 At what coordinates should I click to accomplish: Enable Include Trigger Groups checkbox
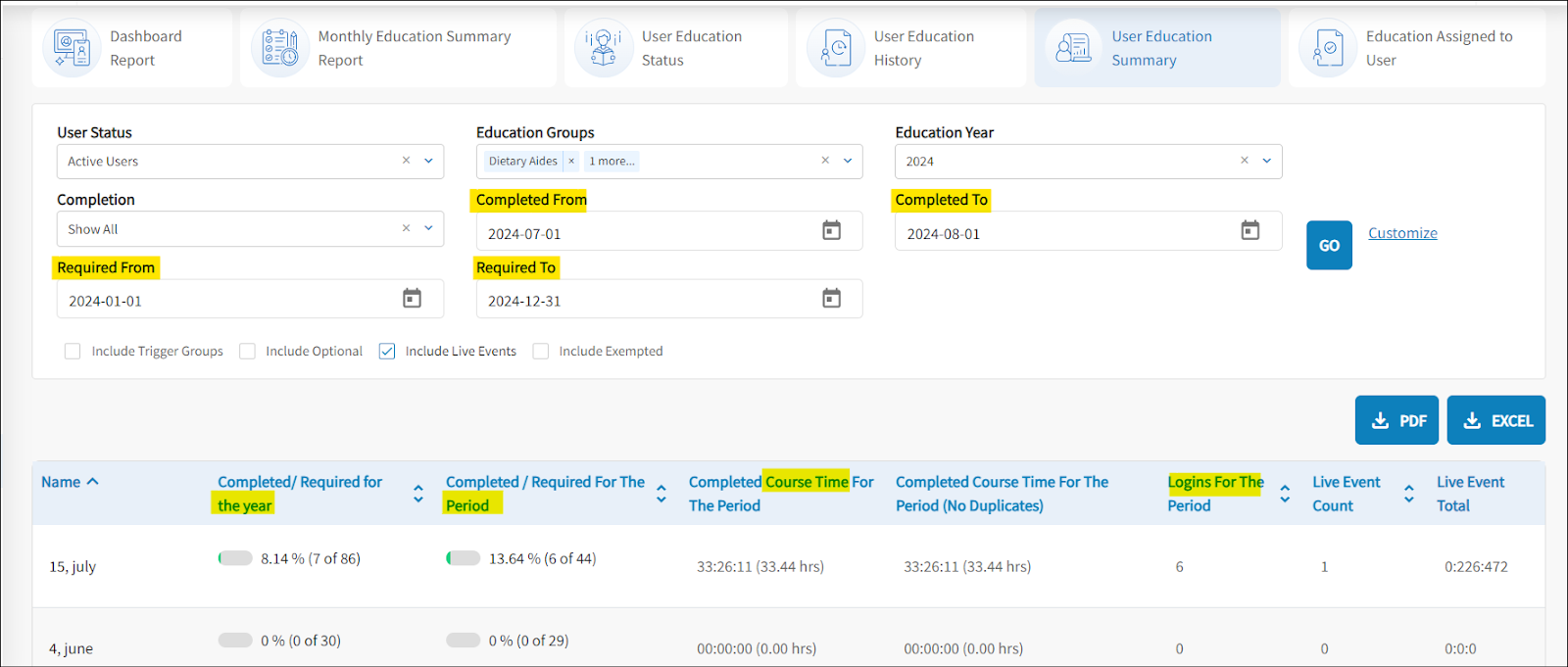tap(73, 352)
